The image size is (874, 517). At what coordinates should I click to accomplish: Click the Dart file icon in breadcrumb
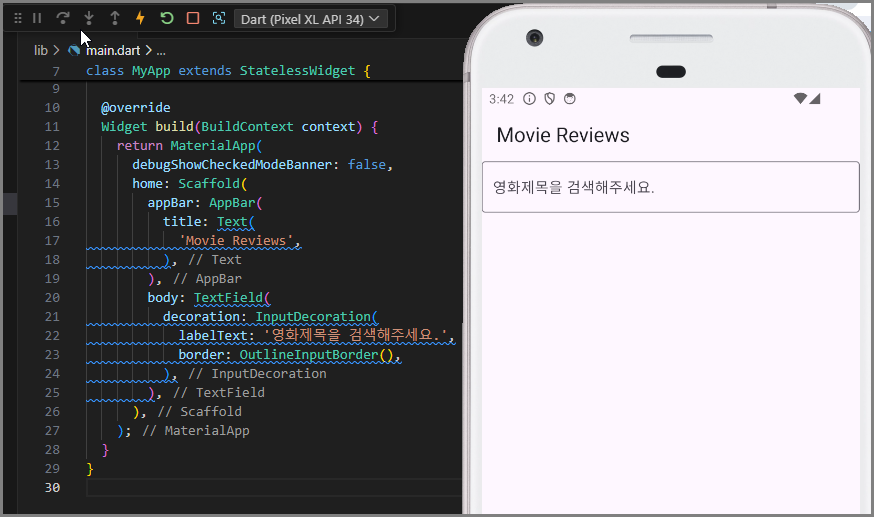74,51
